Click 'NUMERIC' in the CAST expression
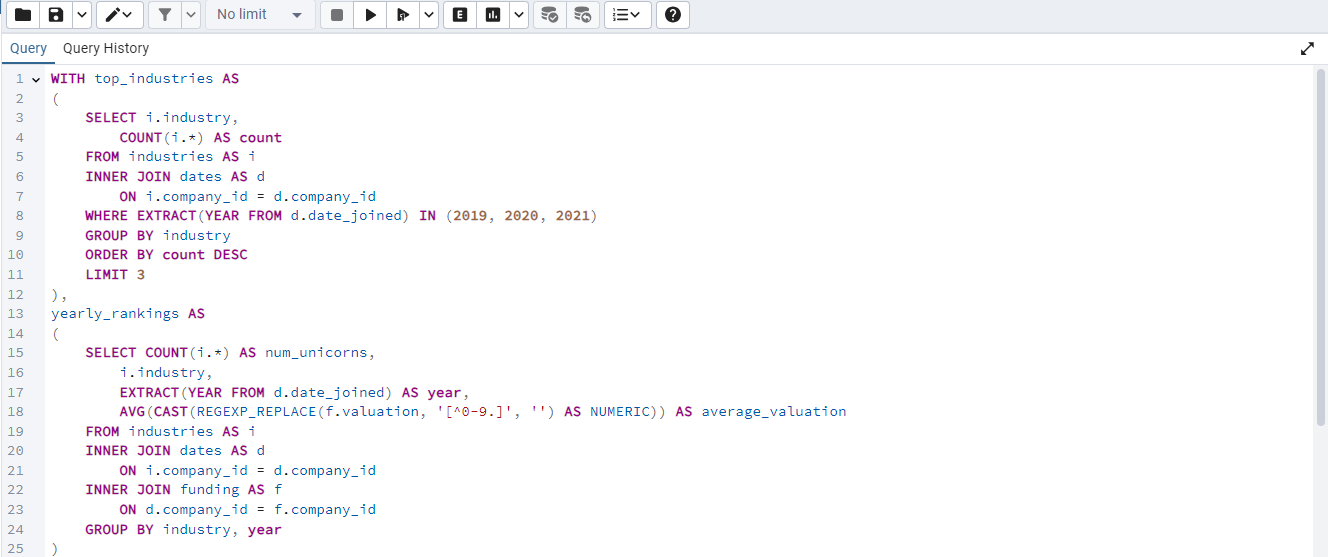Screen dimensions: 1328x557 (620, 411)
